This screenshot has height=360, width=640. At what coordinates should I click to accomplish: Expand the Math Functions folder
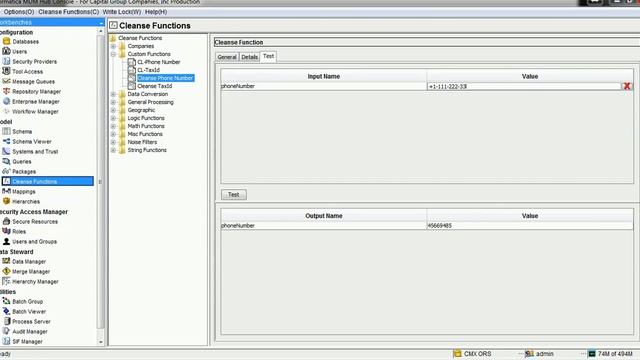point(113,126)
